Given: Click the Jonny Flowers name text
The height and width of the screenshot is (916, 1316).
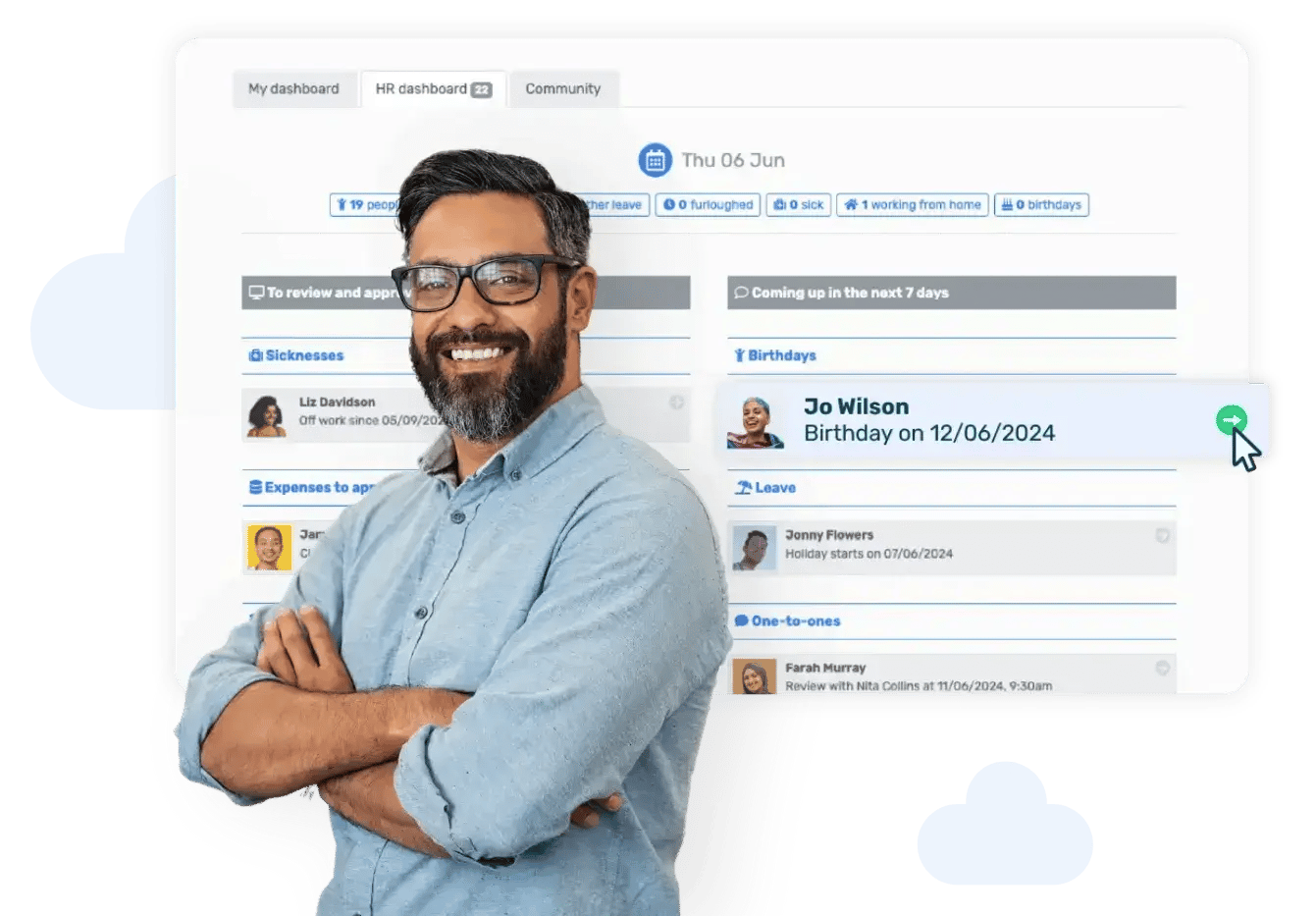Looking at the screenshot, I should point(829,535).
